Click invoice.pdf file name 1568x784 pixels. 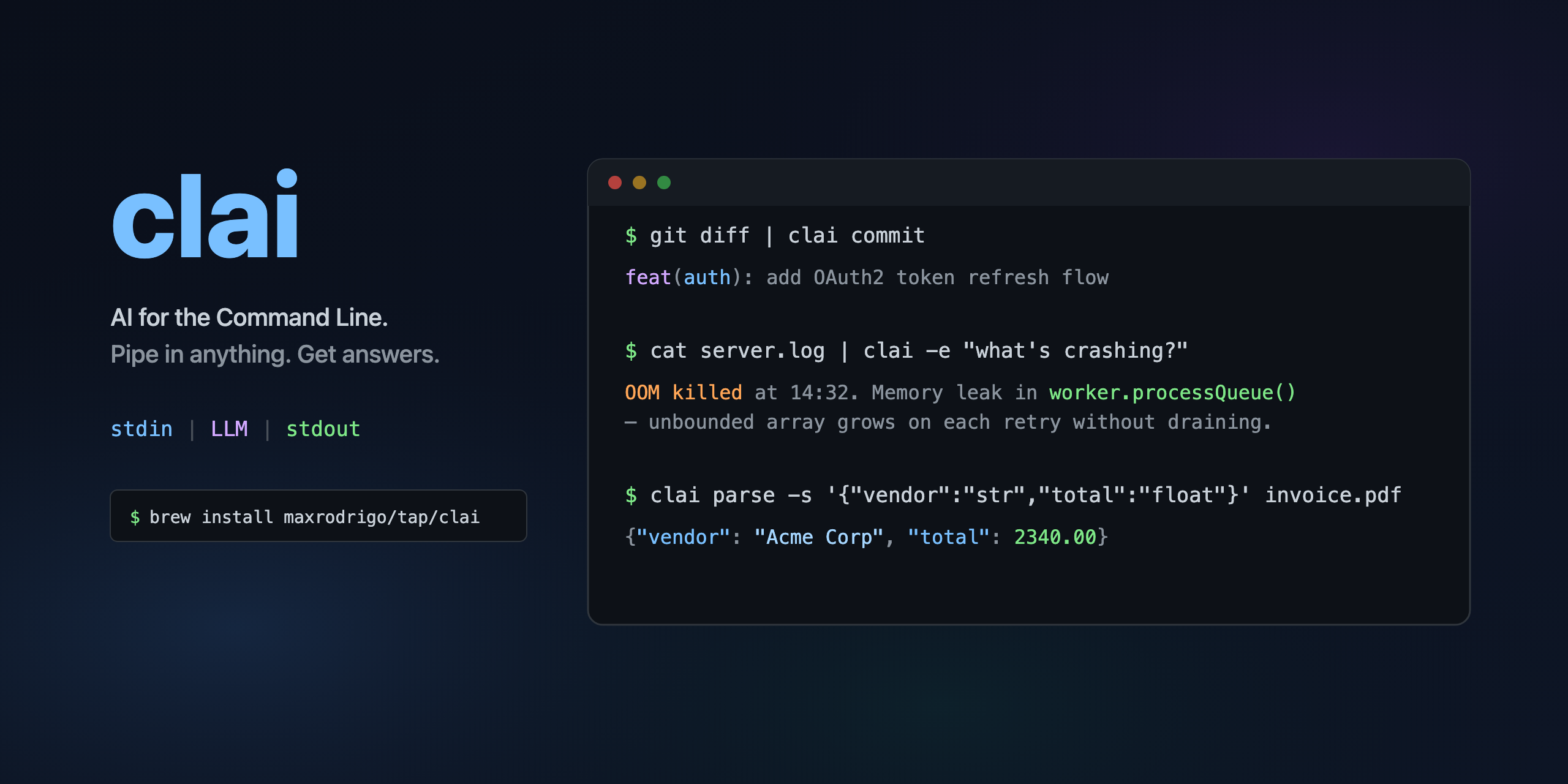point(1333,495)
